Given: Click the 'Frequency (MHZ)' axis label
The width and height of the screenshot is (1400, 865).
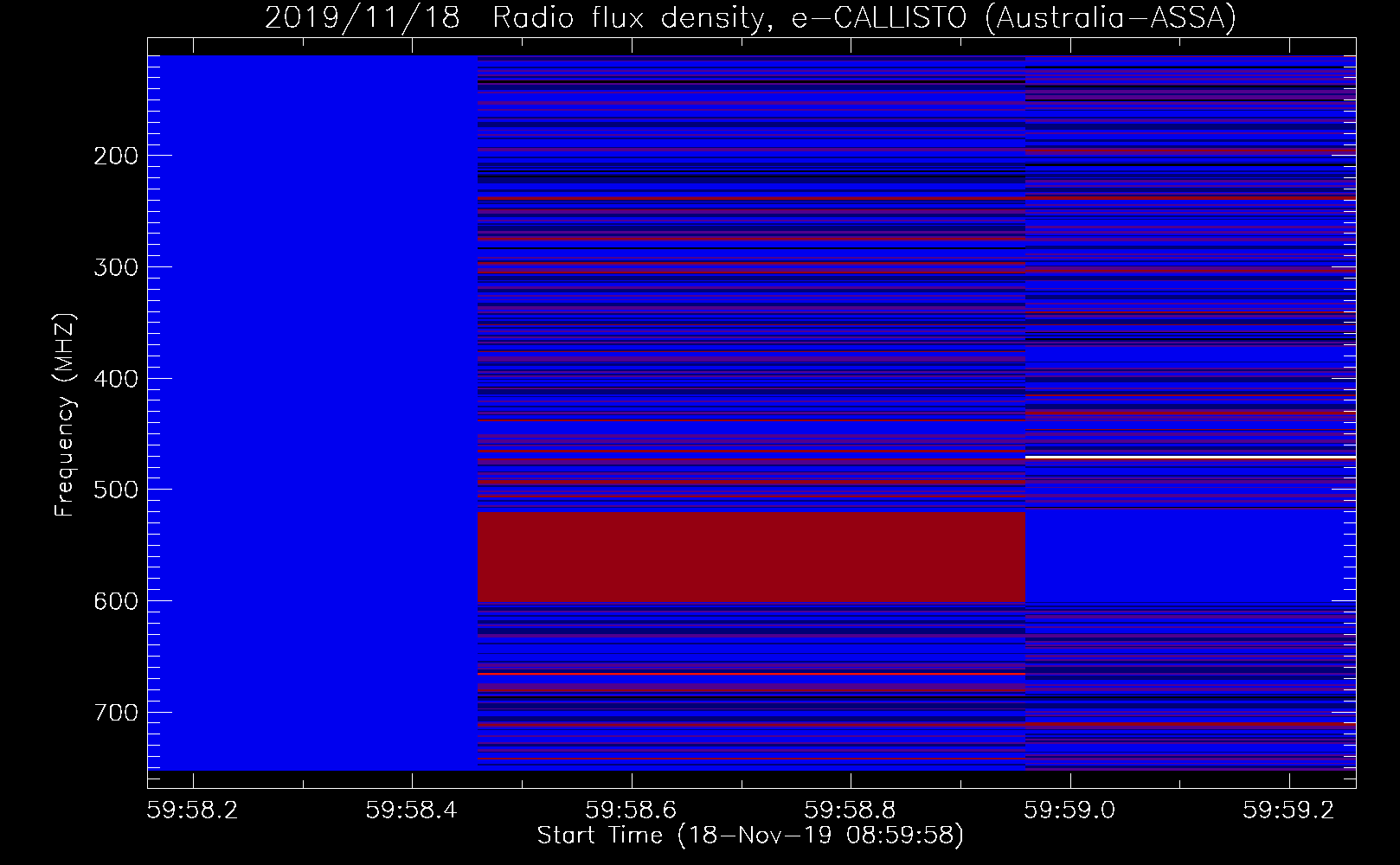Looking at the screenshot, I should 65,414.
